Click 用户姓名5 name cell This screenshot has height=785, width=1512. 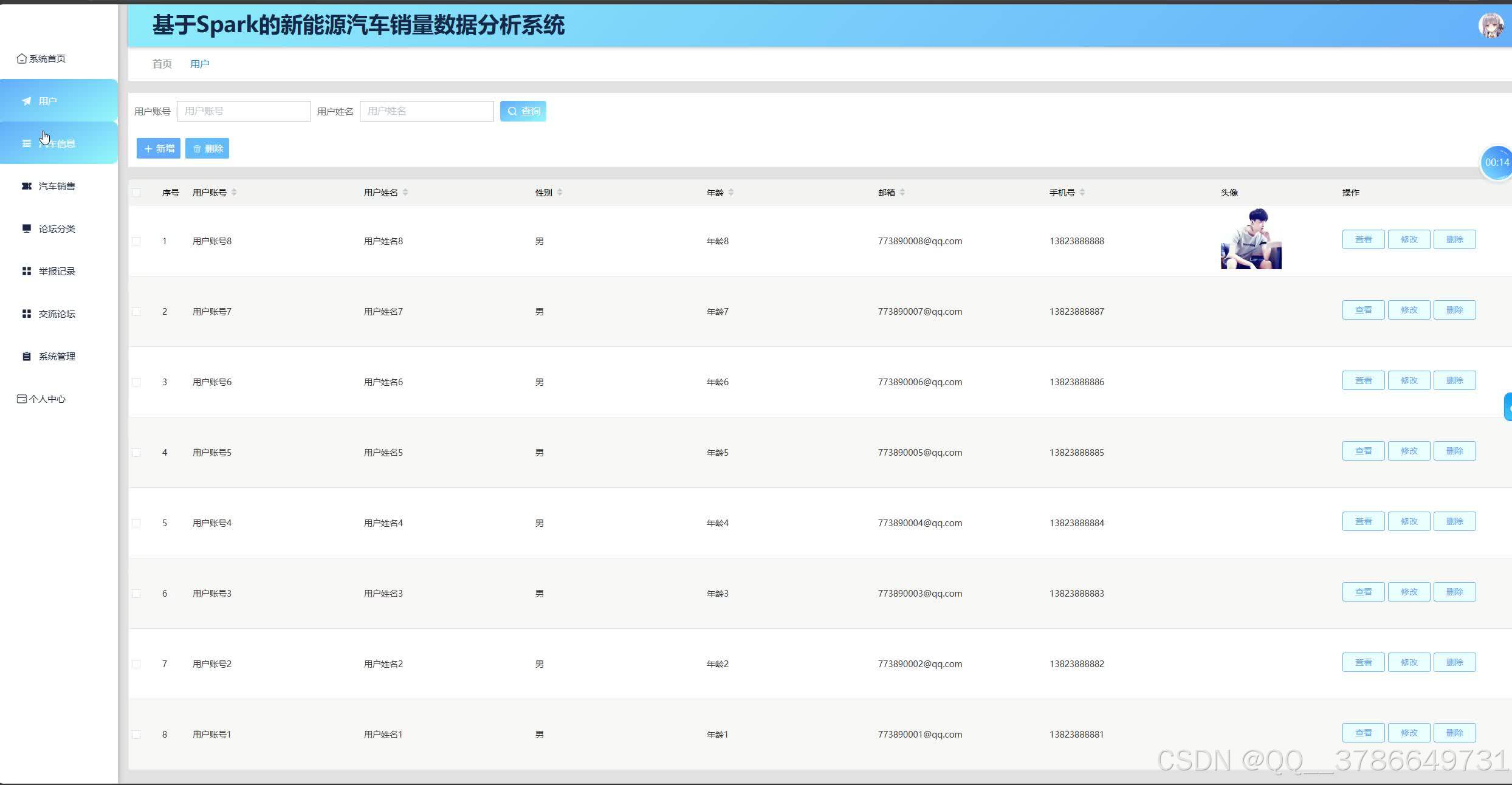383,453
